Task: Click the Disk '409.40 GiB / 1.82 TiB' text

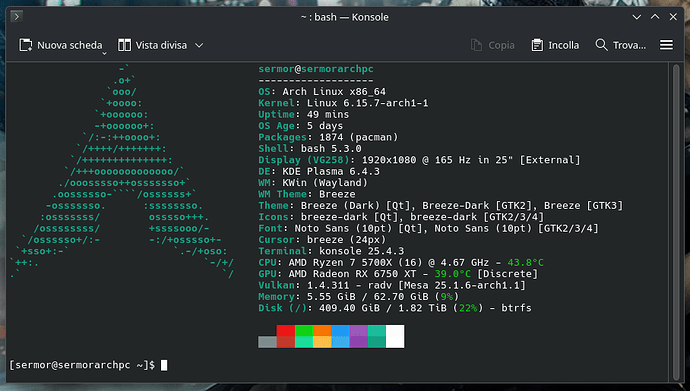Action: tap(382, 308)
